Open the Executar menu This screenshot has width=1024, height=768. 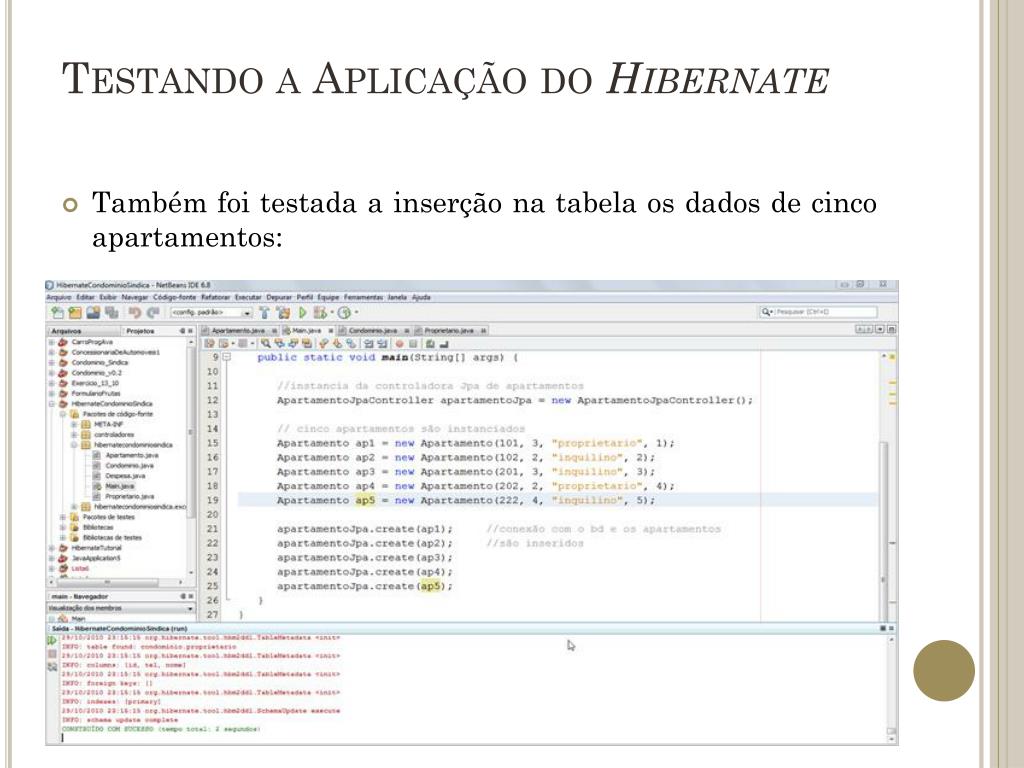pos(248,297)
